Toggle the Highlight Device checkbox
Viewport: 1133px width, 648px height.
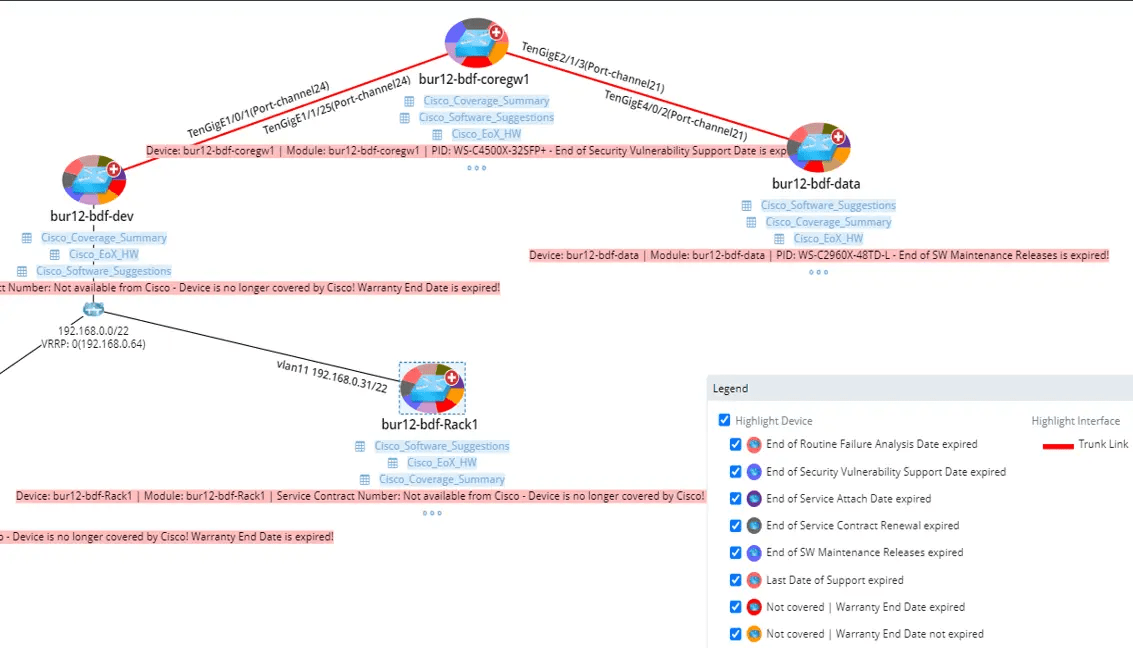tap(724, 420)
